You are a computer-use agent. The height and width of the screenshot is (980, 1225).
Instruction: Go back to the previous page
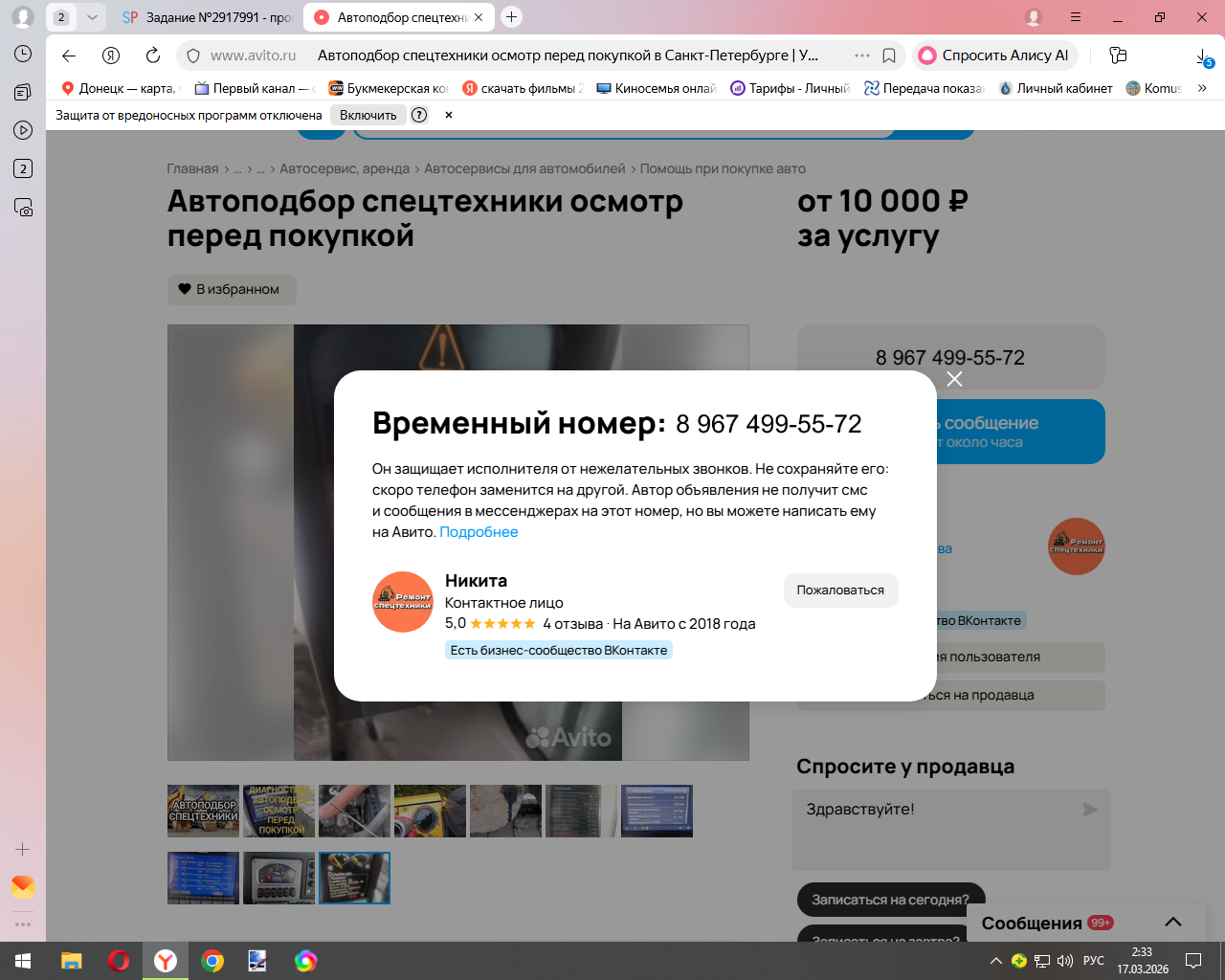(69, 56)
